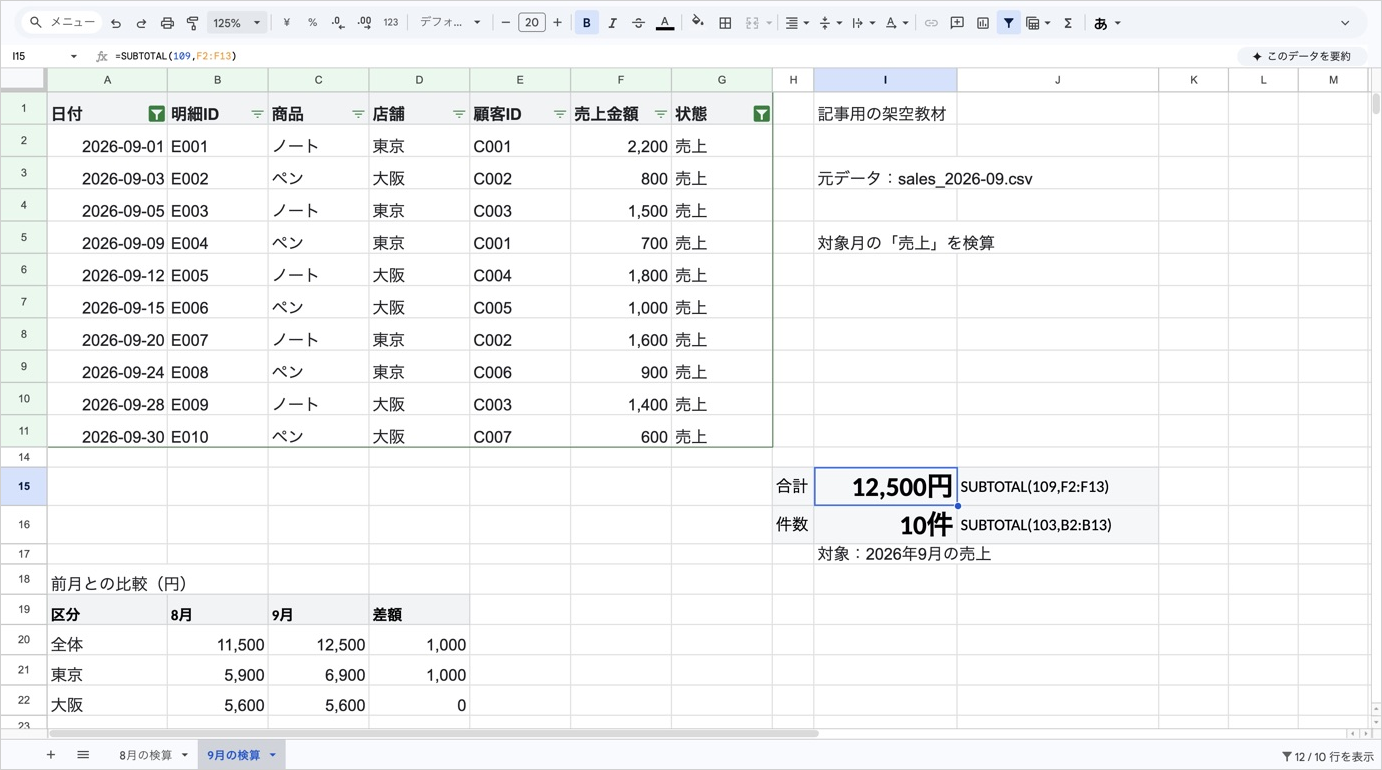Image resolution: width=1382 pixels, height=770 pixels.
Task: Open the horizontal align dropdown
Action: coord(797,23)
